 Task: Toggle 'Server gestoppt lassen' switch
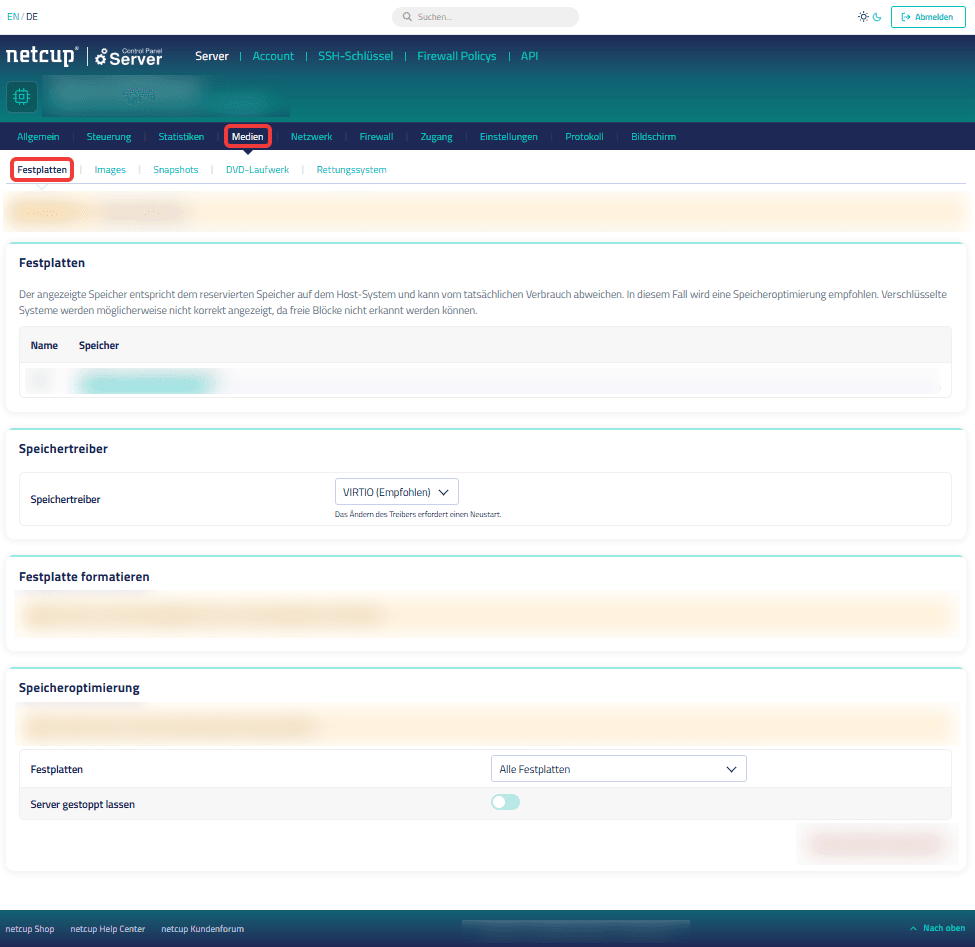click(505, 802)
